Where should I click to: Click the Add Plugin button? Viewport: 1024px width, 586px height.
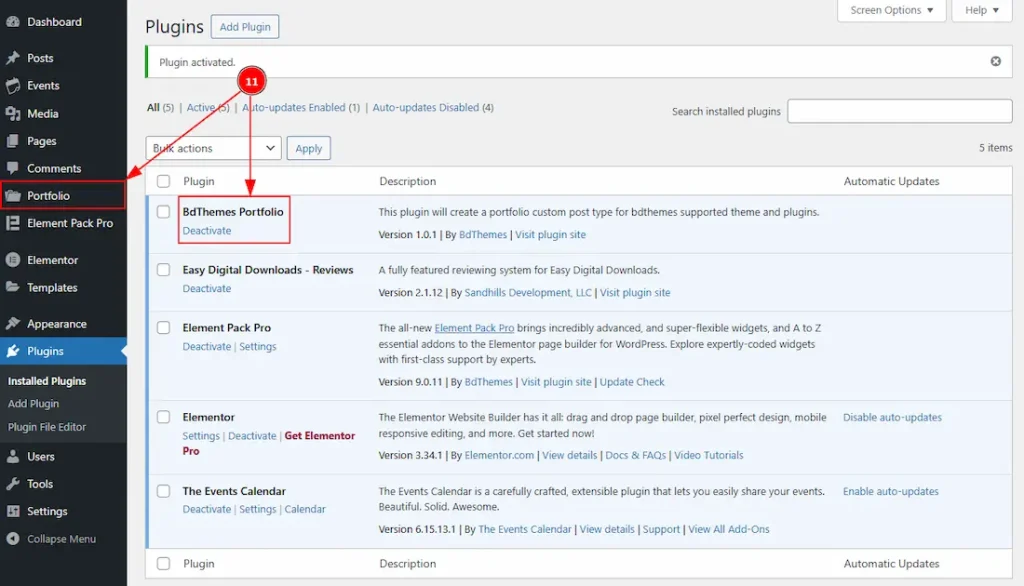[245, 27]
